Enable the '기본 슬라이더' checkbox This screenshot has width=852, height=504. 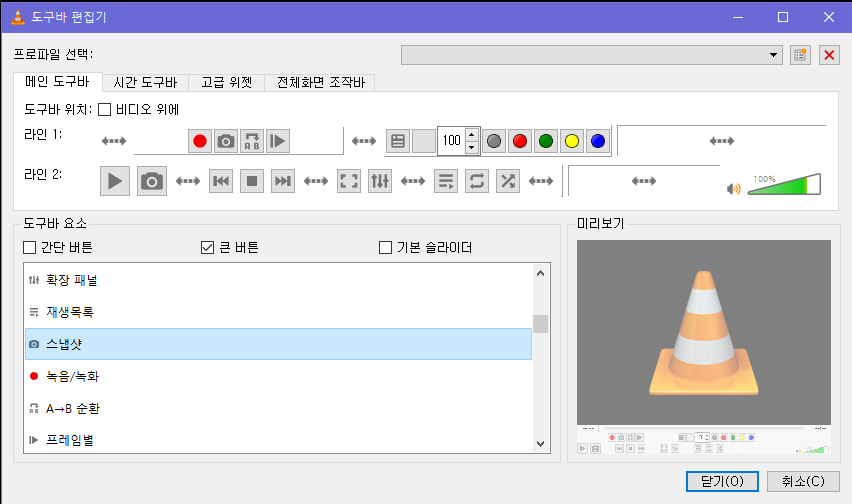click(385, 248)
